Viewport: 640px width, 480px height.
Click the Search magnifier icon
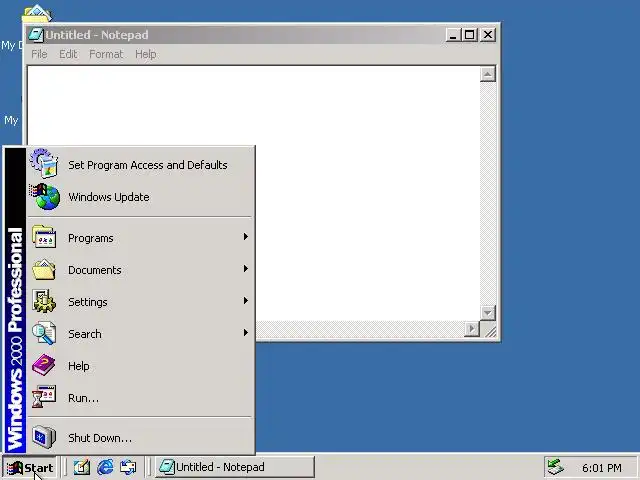tap(44, 333)
